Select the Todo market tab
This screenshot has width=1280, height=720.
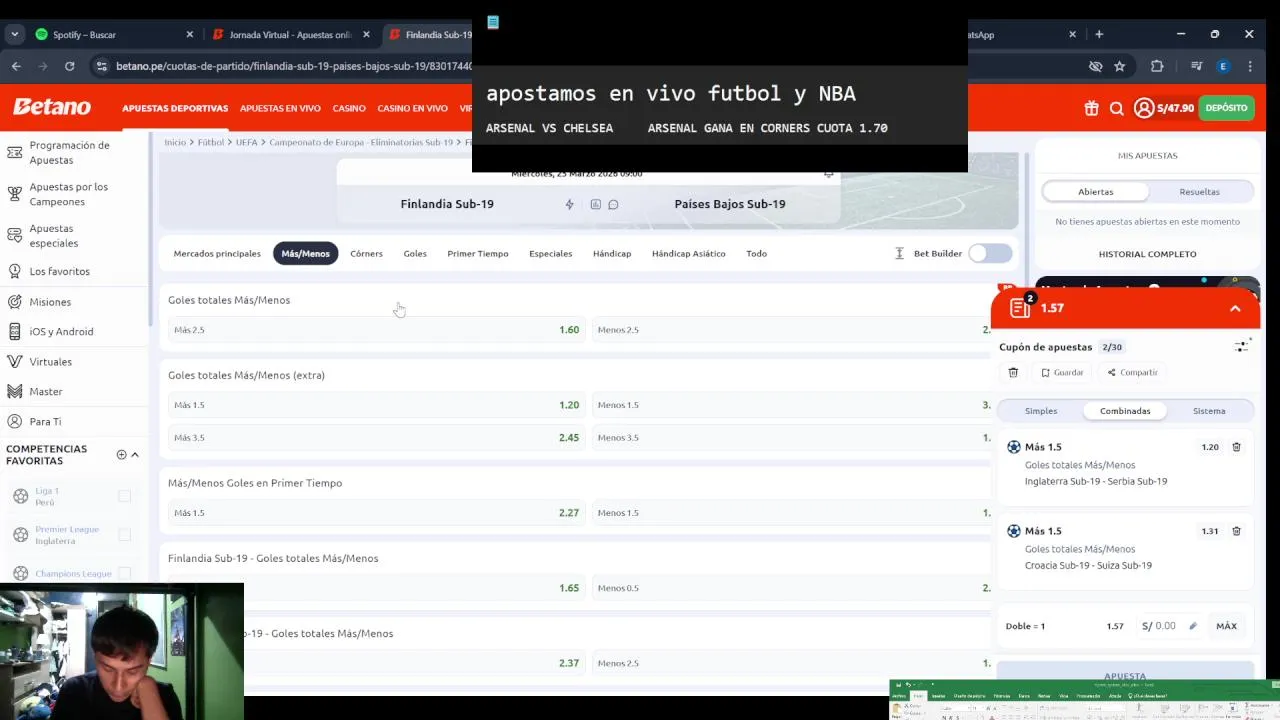tap(756, 254)
